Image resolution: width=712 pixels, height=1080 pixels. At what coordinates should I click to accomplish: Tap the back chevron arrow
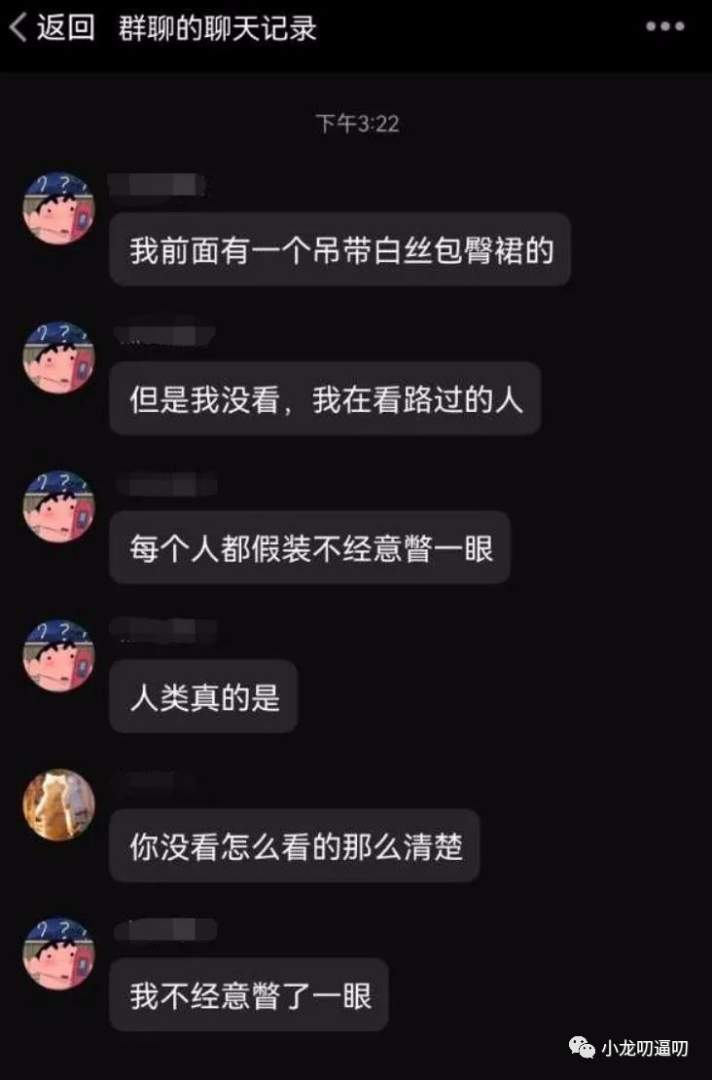(x=18, y=28)
